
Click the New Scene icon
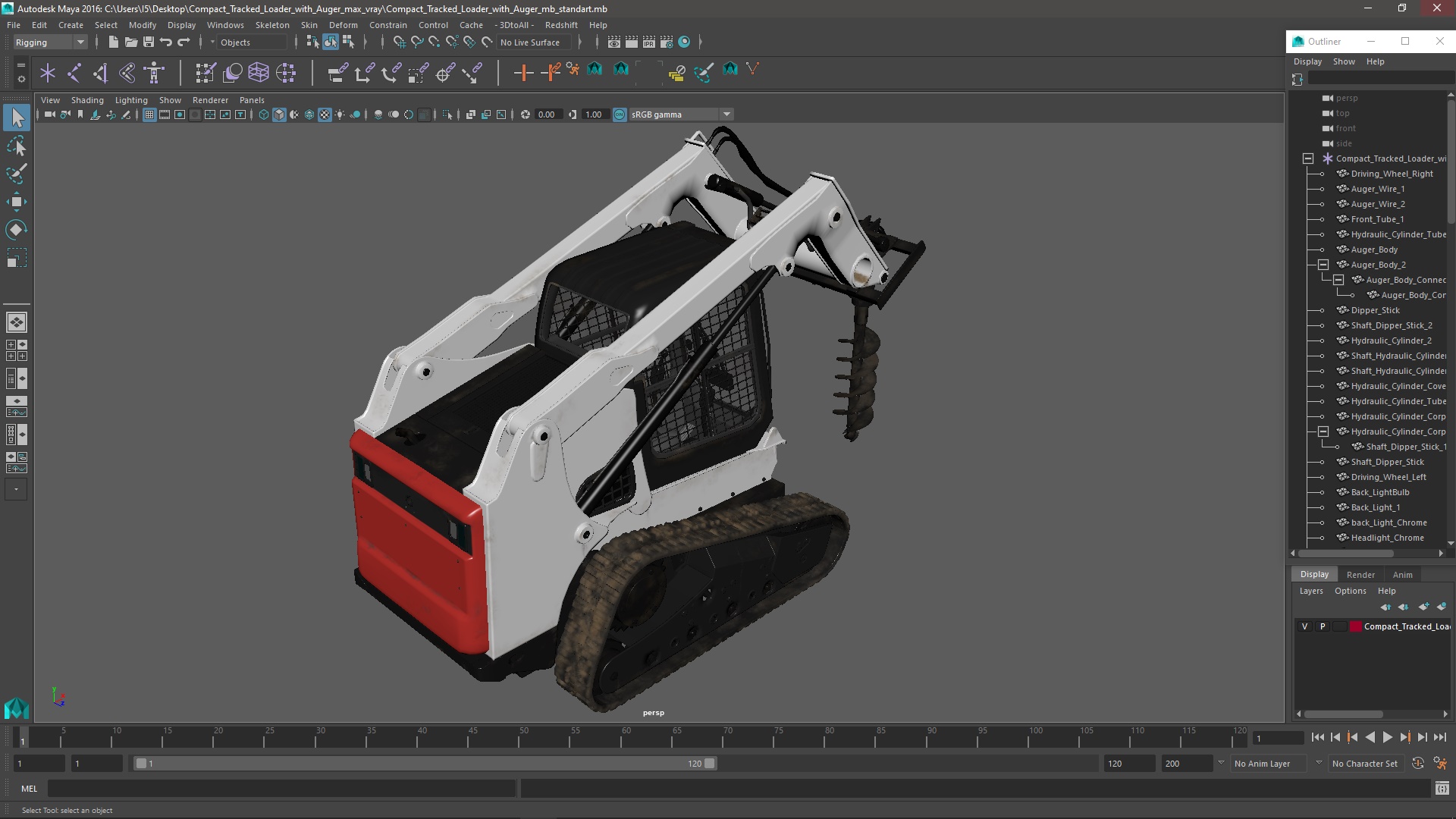(x=114, y=42)
